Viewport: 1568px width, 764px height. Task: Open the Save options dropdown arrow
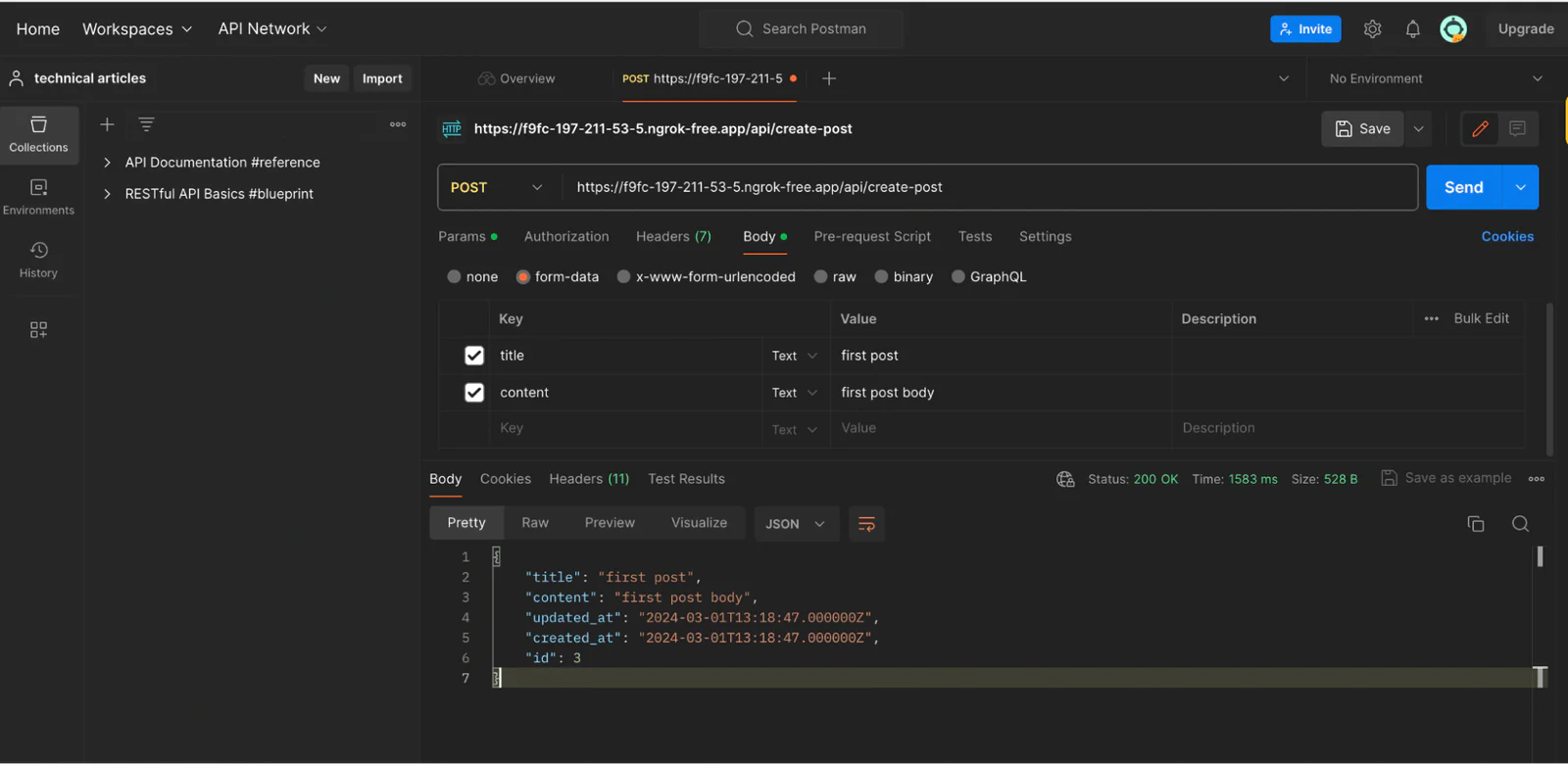coord(1418,128)
